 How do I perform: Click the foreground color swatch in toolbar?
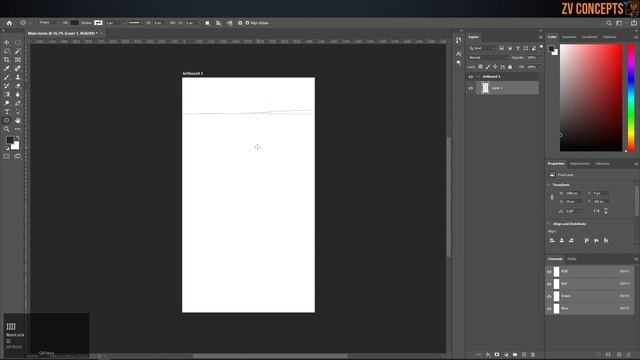tap(10, 140)
